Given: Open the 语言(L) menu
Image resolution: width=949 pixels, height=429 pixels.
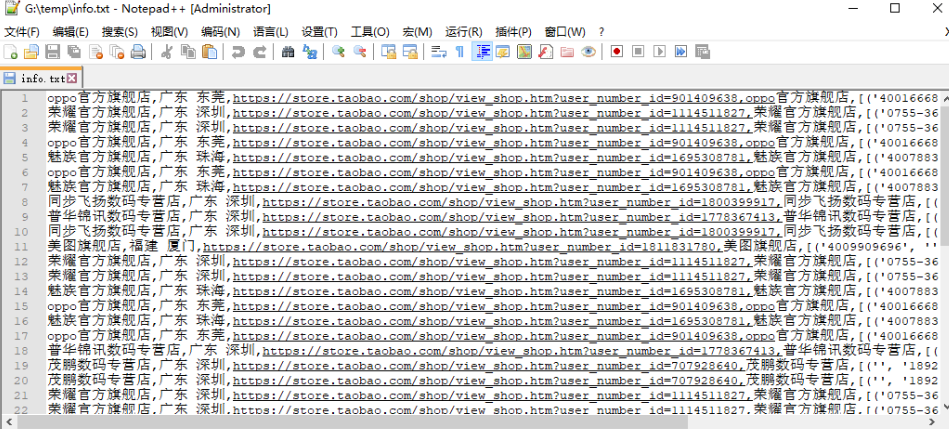Looking at the screenshot, I should (x=271, y=31).
